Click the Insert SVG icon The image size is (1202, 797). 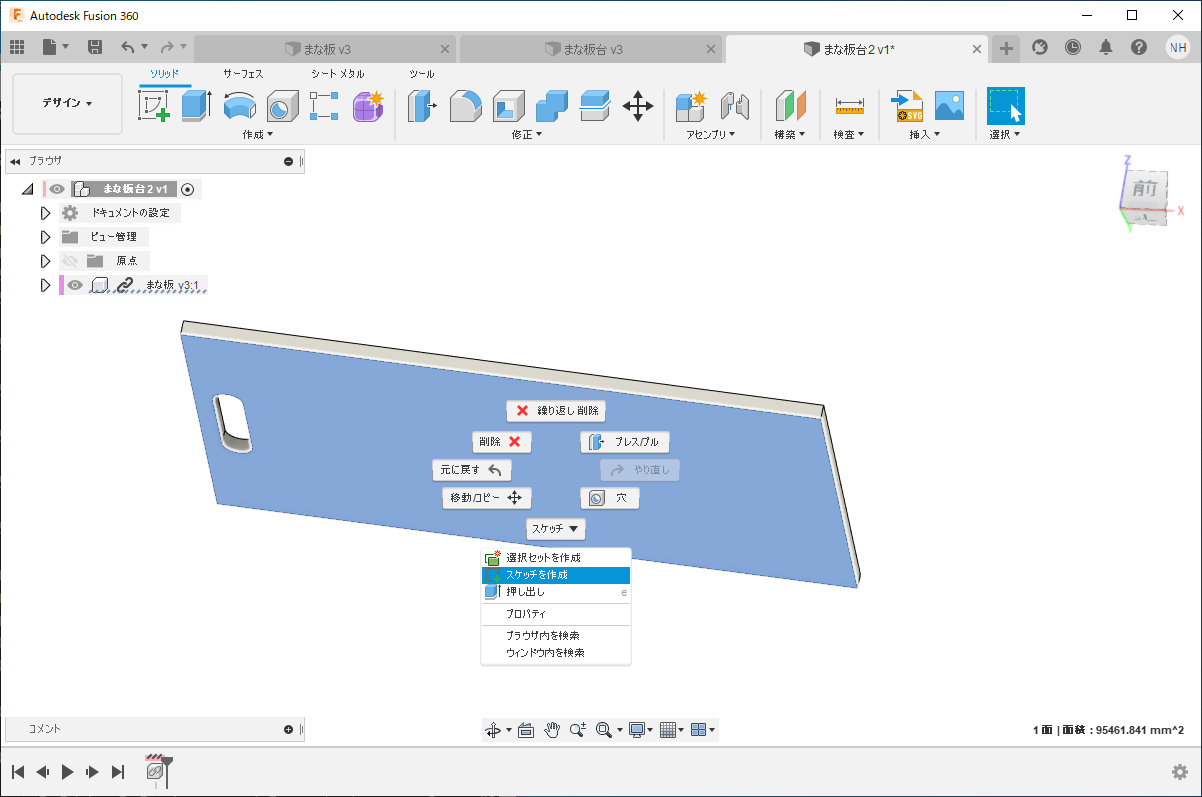pos(907,105)
